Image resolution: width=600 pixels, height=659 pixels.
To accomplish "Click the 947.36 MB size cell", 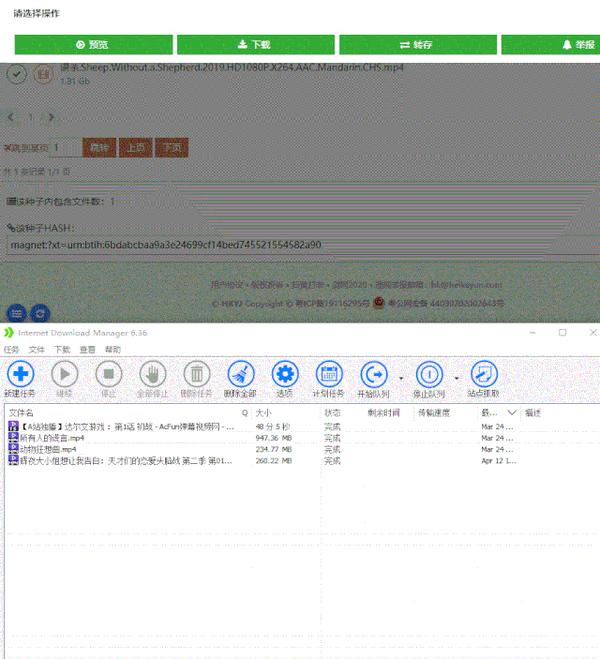I will tap(274, 438).
